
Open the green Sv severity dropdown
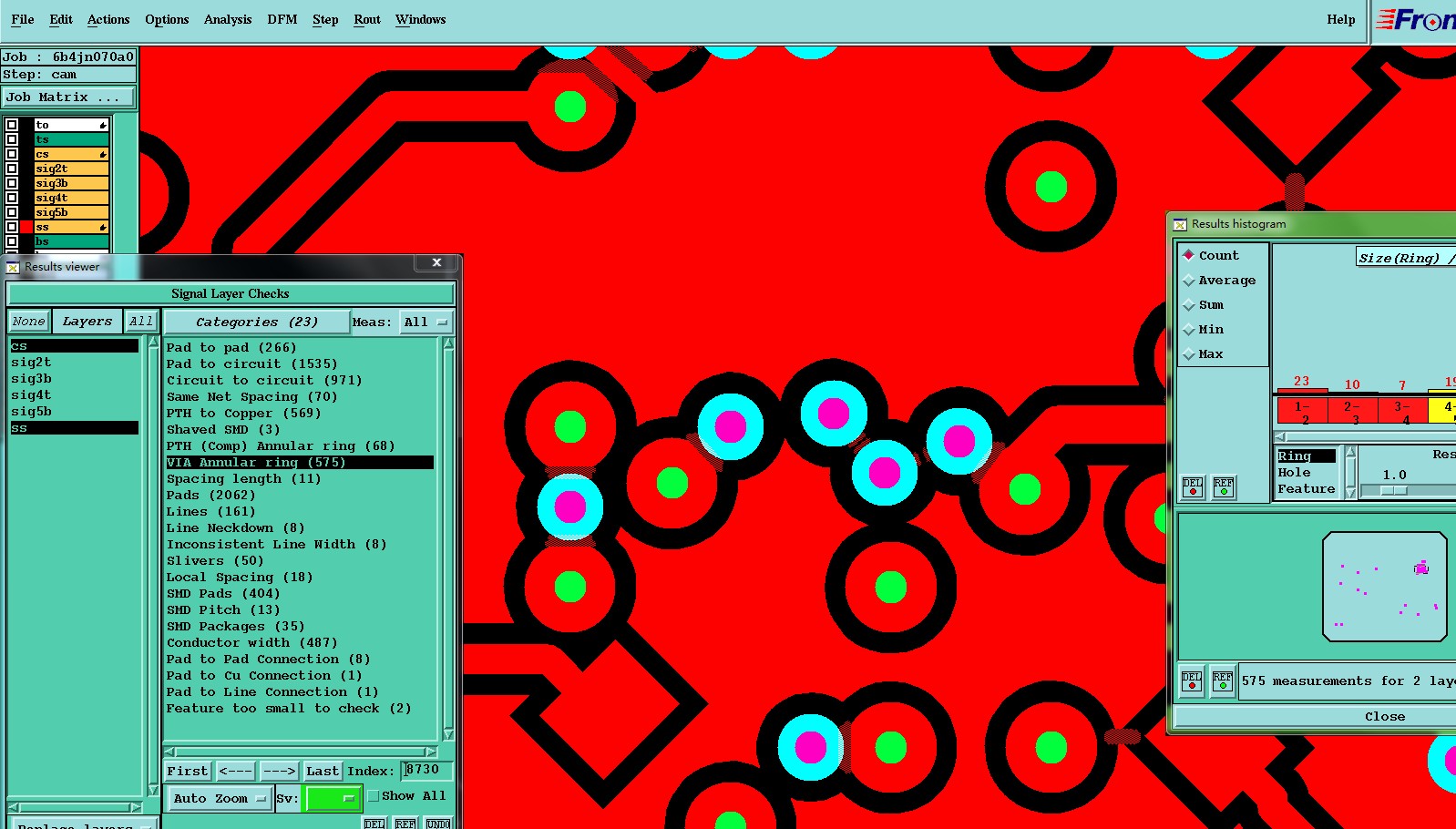click(x=333, y=799)
